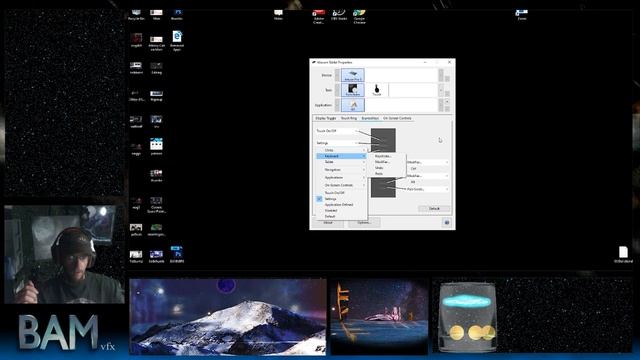Click the About button
Screen dimensions: 640x360
pyautogui.click(x=328, y=223)
